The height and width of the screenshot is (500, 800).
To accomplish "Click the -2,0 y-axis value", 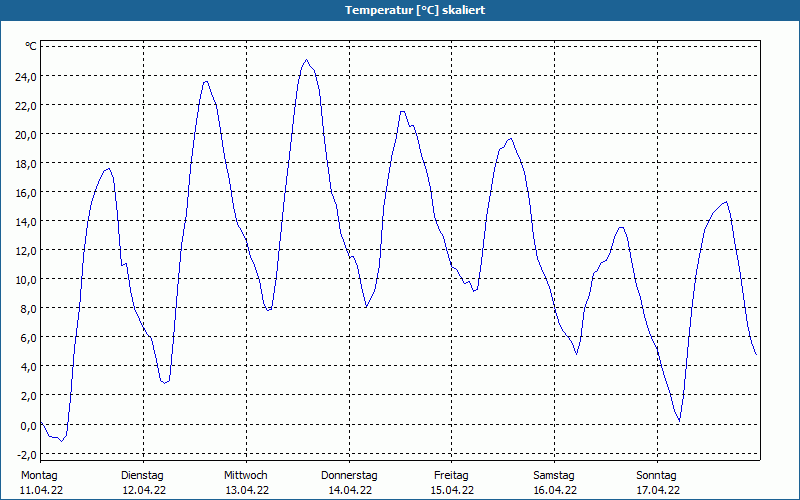I will click(x=26, y=455).
